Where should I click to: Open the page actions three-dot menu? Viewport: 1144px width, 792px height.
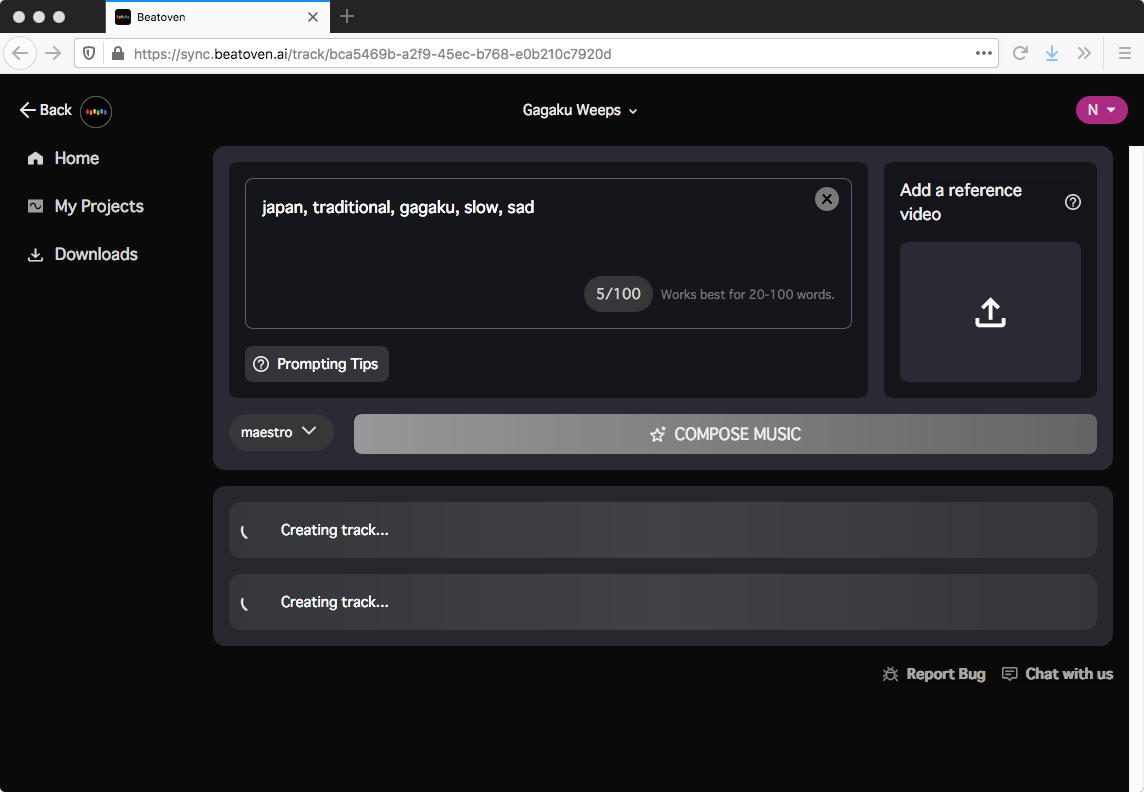pos(983,53)
